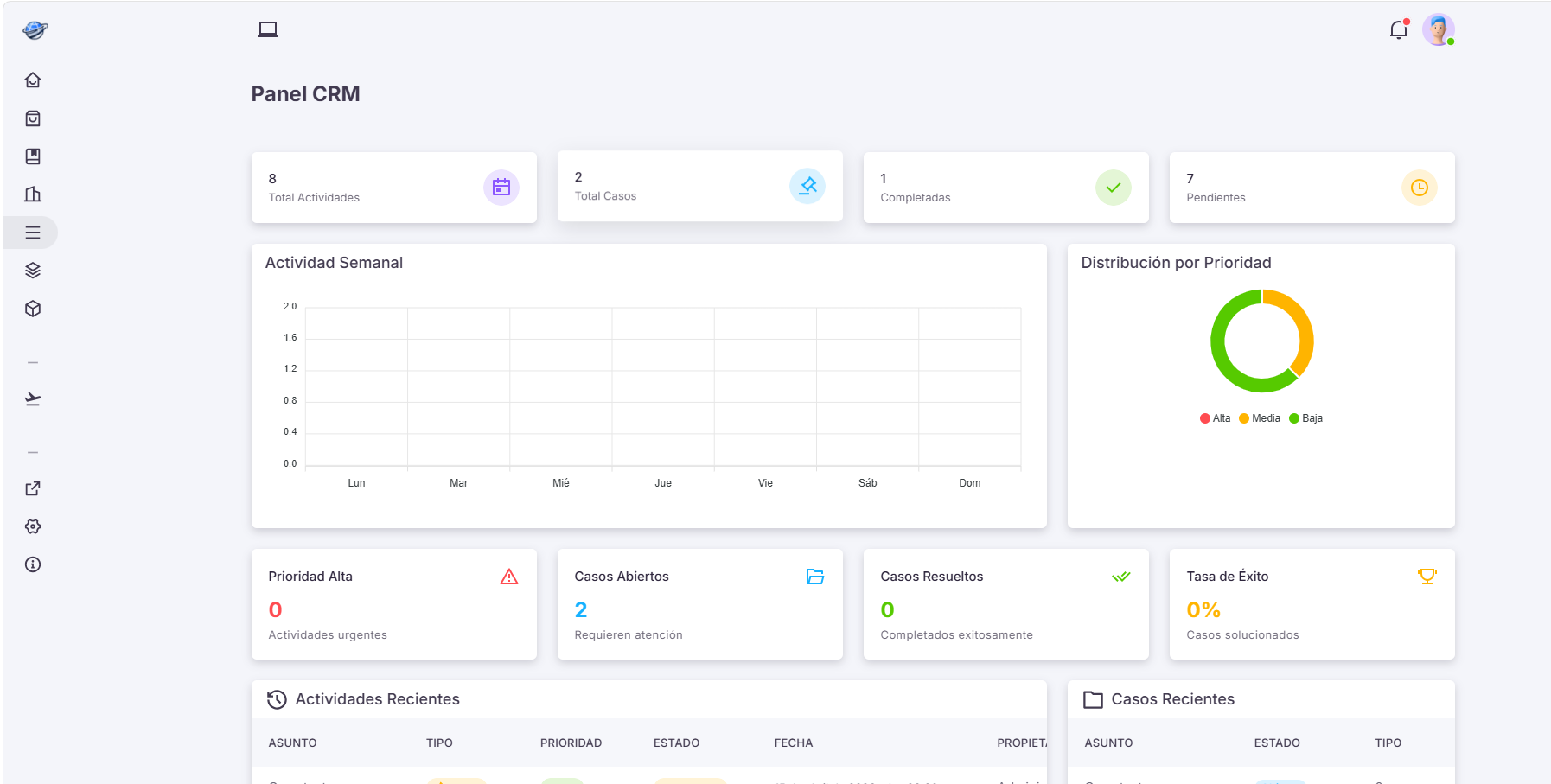Open the layers stack sidebar icon

[33, 271]
